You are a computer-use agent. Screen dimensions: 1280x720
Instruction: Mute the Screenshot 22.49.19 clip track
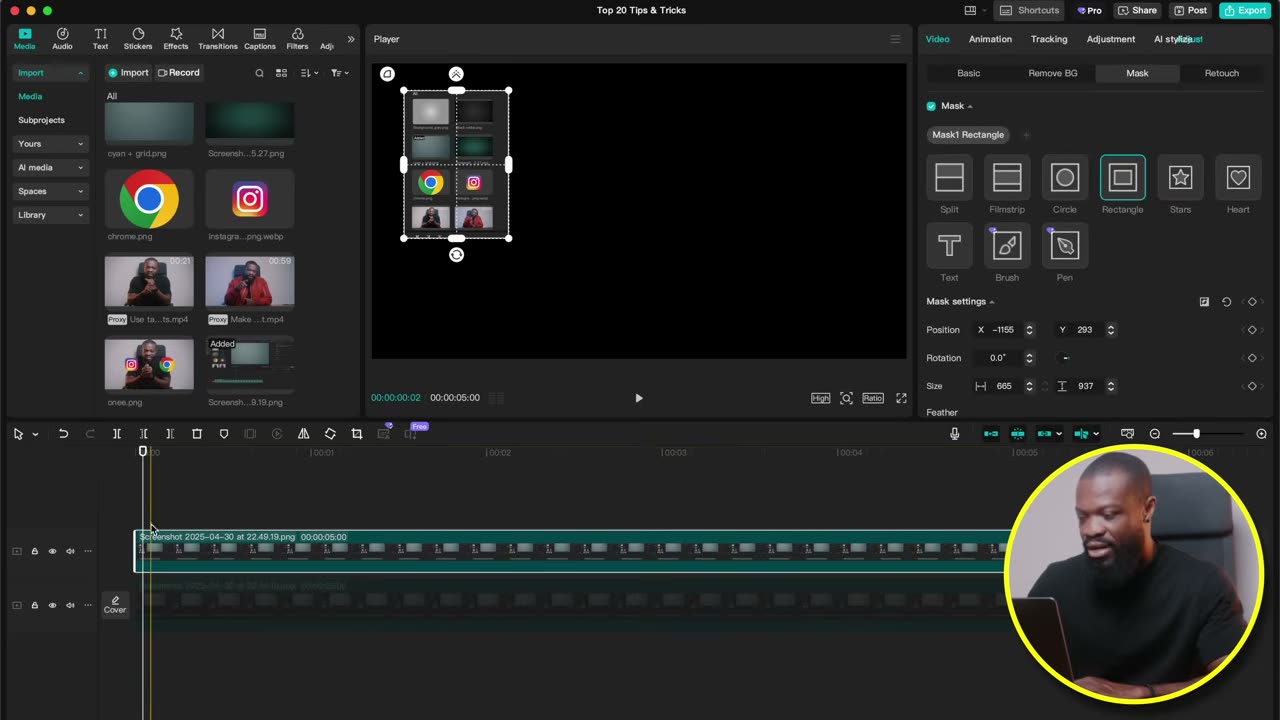[x=70, y=551]
